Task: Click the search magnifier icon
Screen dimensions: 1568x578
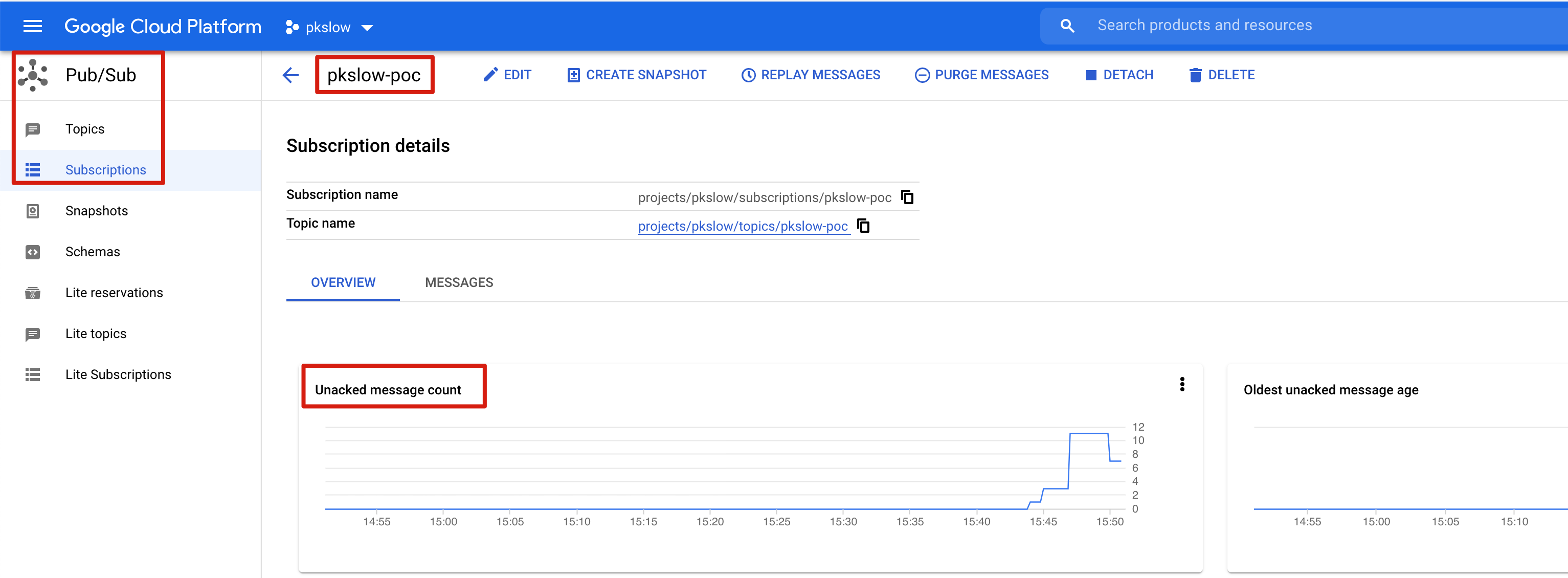Action: (x=1067, y=26)
